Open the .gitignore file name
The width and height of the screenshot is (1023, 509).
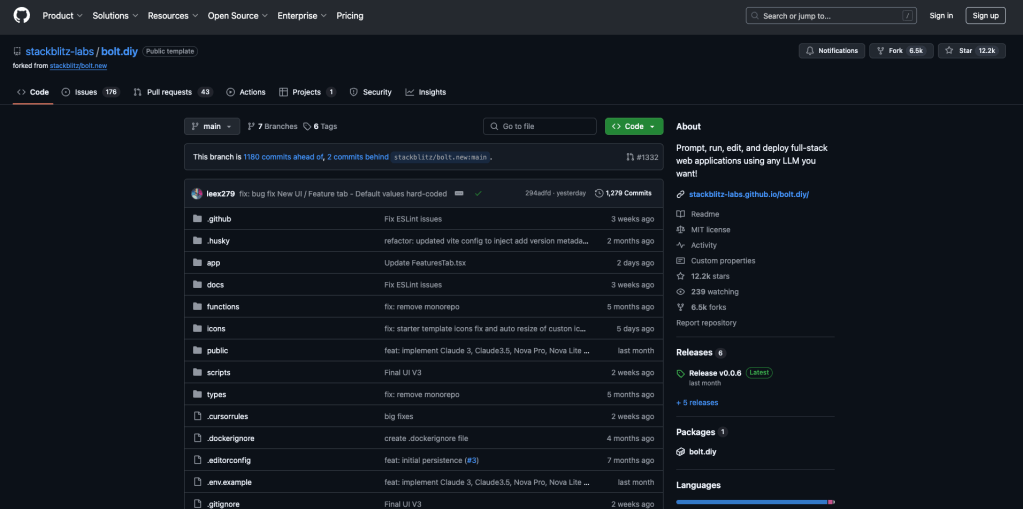(221, 504)
